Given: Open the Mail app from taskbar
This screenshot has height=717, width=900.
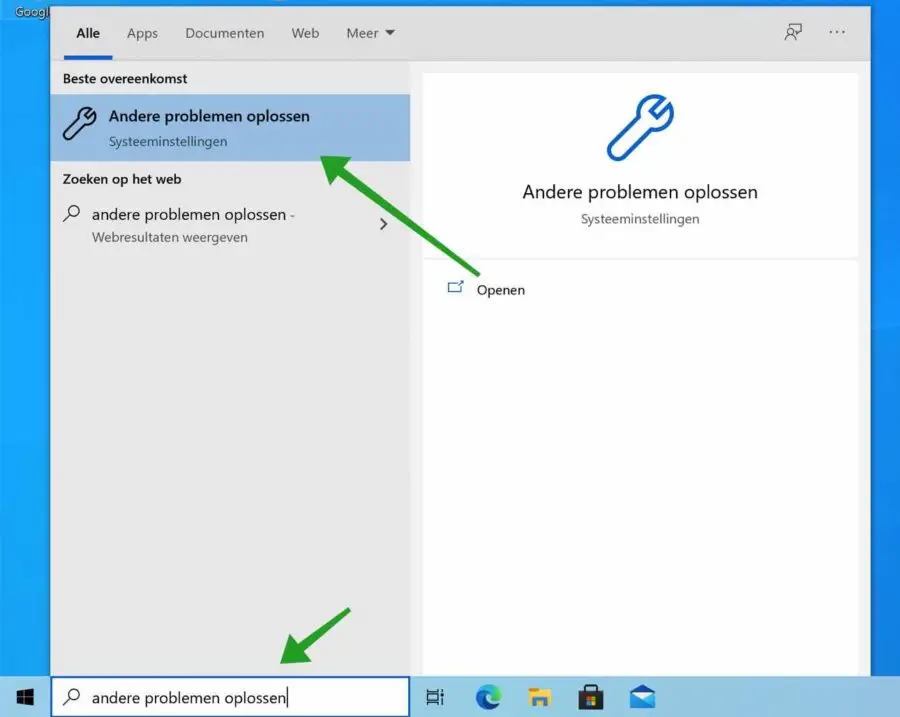Looking at the screenshot, I should [x=642, y=697].
